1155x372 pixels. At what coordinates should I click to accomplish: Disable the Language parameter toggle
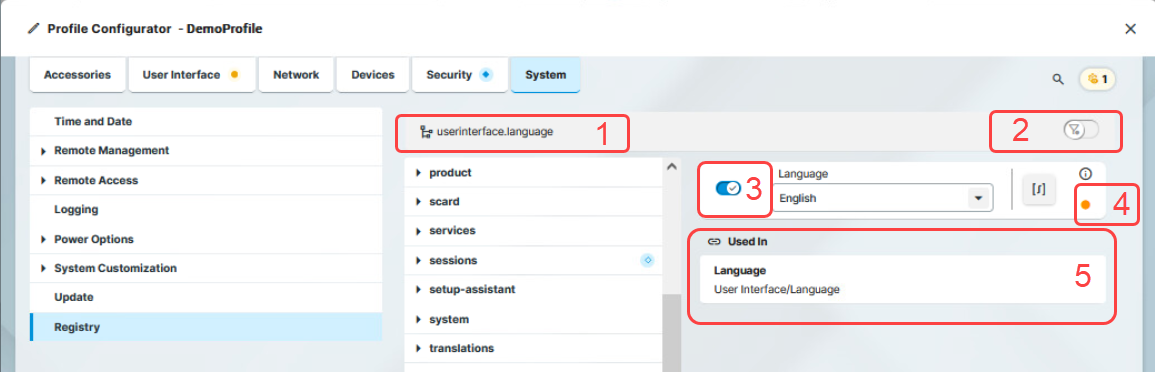click(728, 189)
